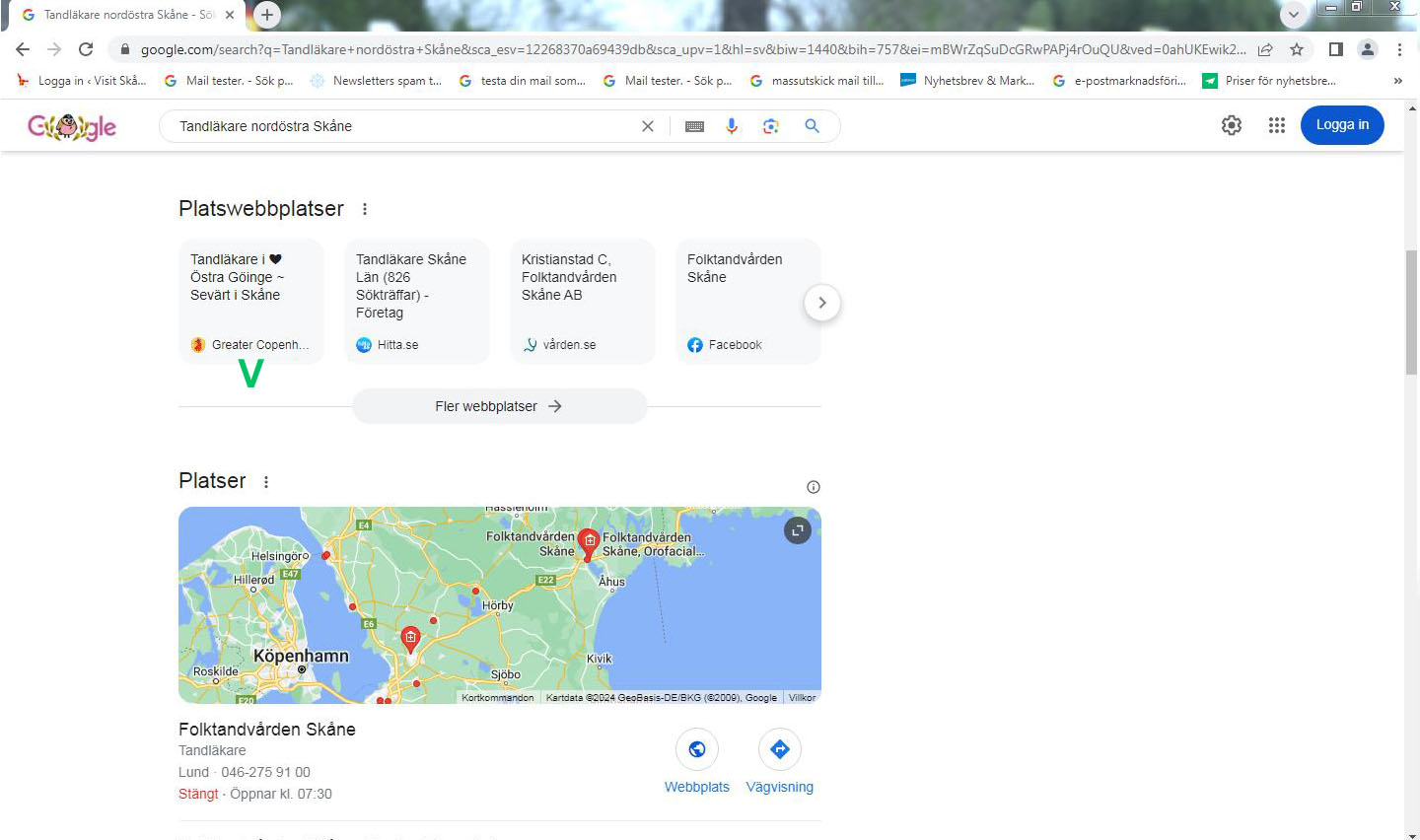Go forward in browser history
The height and width of the screenshot is (840, 1420).
pyautogui.click(x=54, y=49)
